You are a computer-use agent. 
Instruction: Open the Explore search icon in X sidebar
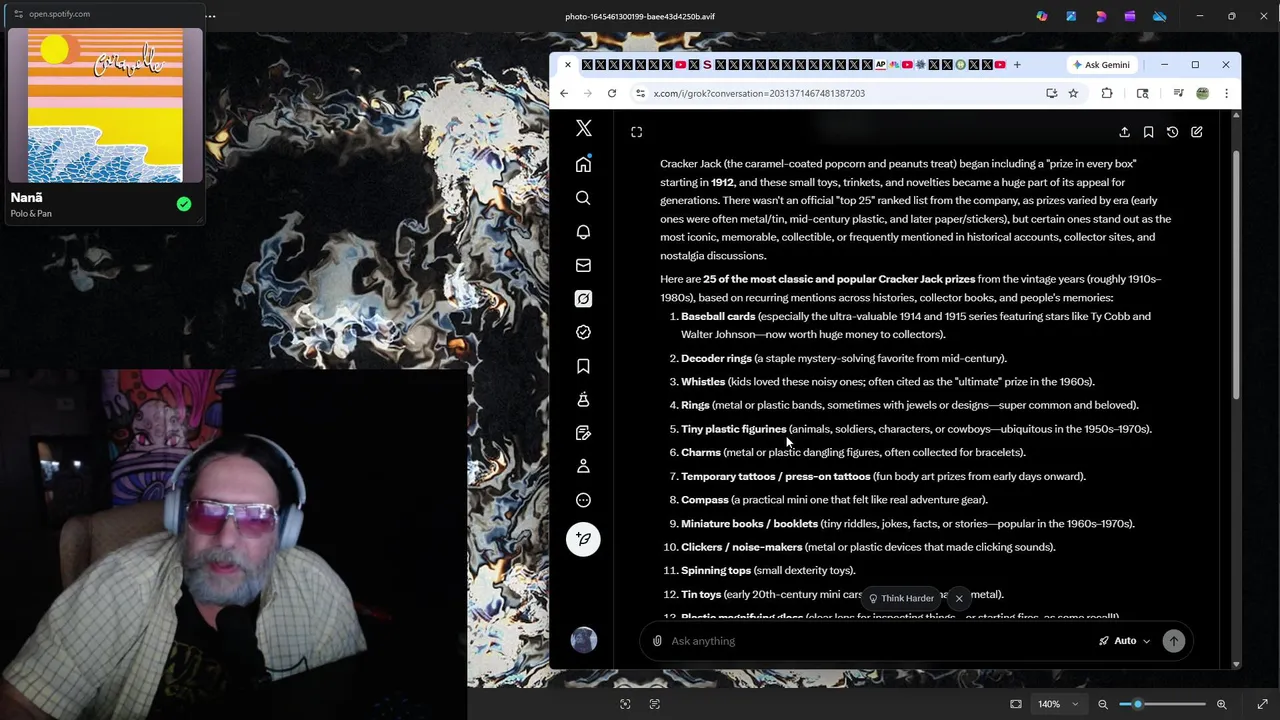pos(583,198)
